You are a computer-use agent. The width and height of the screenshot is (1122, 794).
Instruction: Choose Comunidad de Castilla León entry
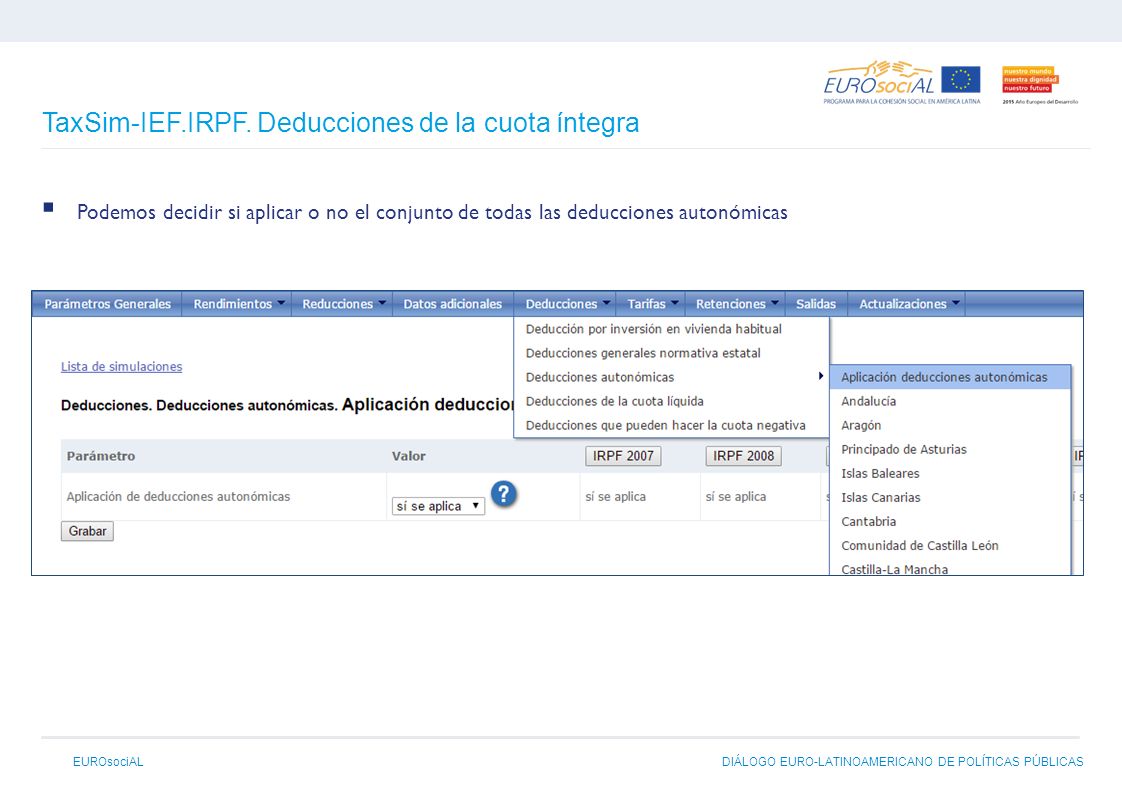click(950, 546)
